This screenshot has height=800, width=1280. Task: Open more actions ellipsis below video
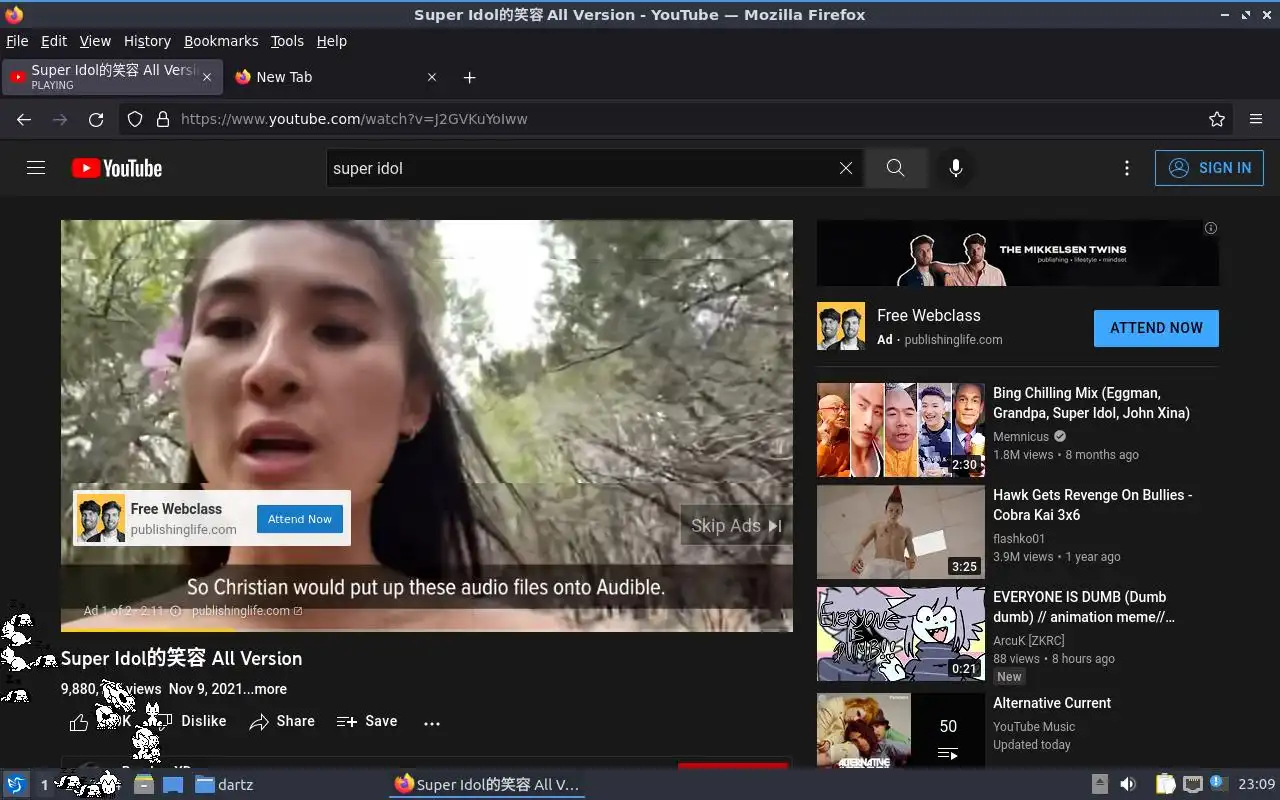coord(432,722)
